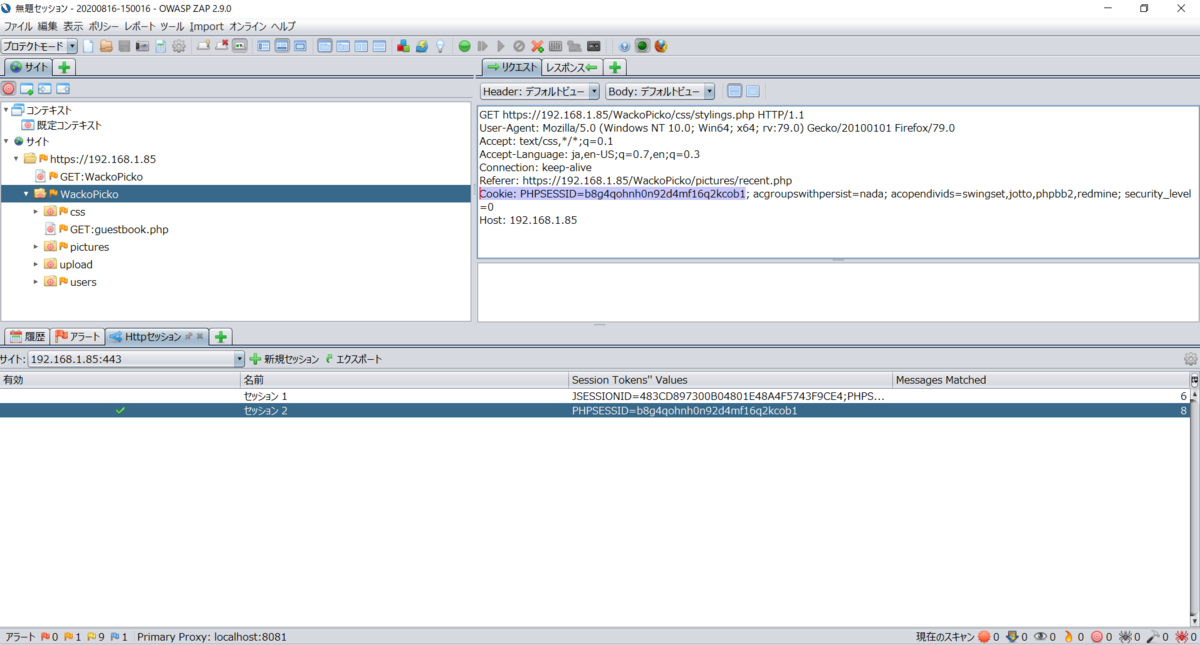Click the green break-on-all-requests circle icon
1200x645 pixels.
(x=465, y=46)
